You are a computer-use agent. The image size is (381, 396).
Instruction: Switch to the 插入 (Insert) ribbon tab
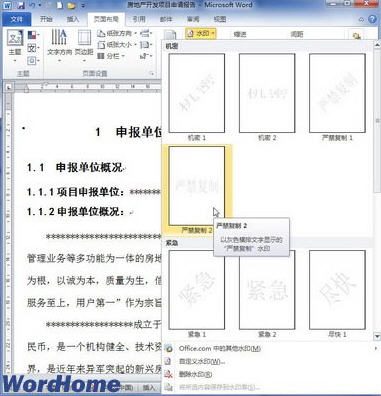point(73,19)
